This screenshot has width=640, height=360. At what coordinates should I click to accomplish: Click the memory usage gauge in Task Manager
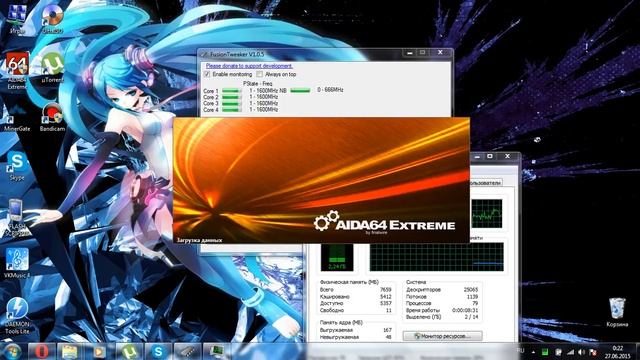pos(337,257)
